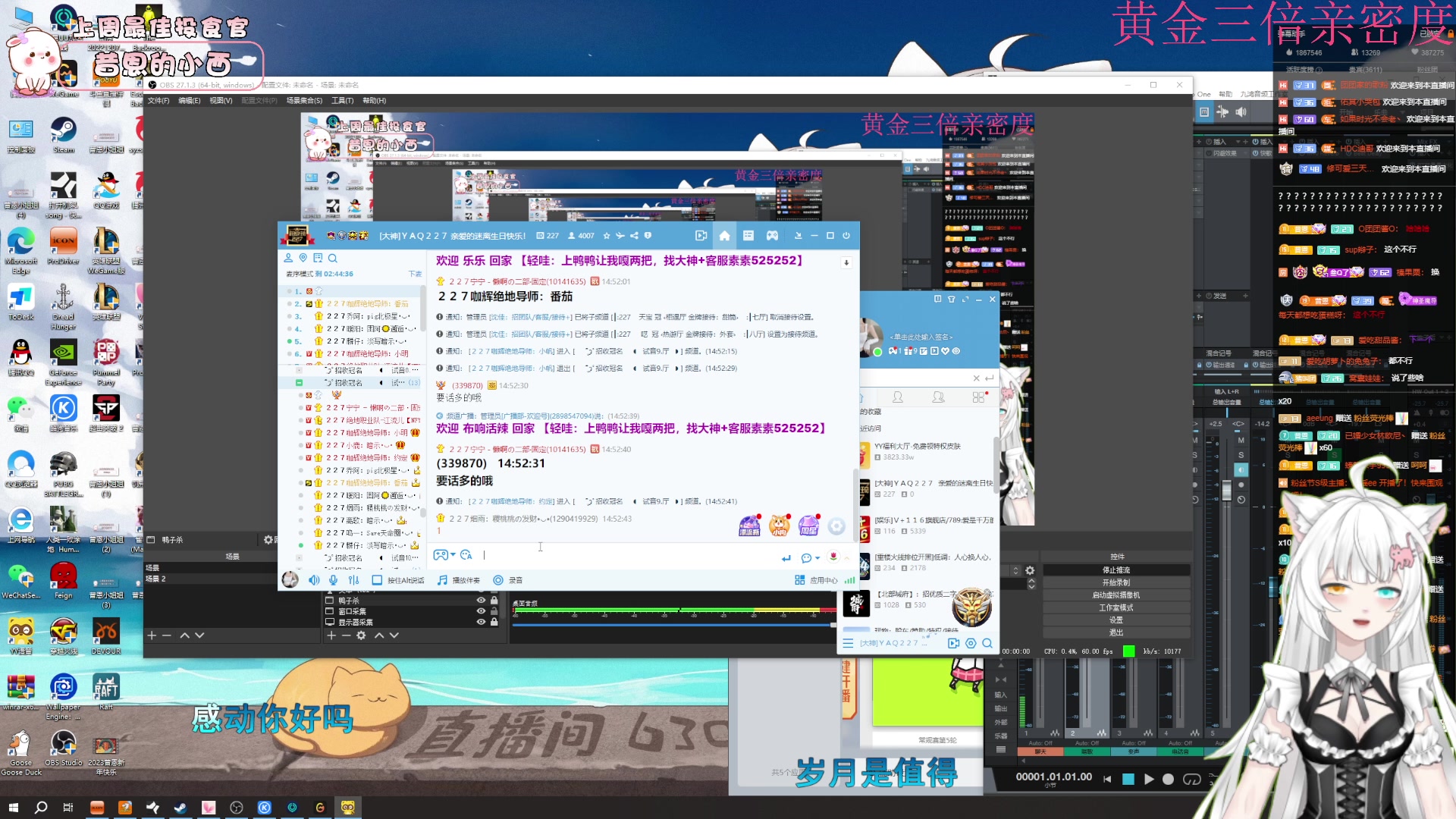Click the 开始录制 button in OBS
Screen dimensions: 1456x819
[x=1116, y=582]
